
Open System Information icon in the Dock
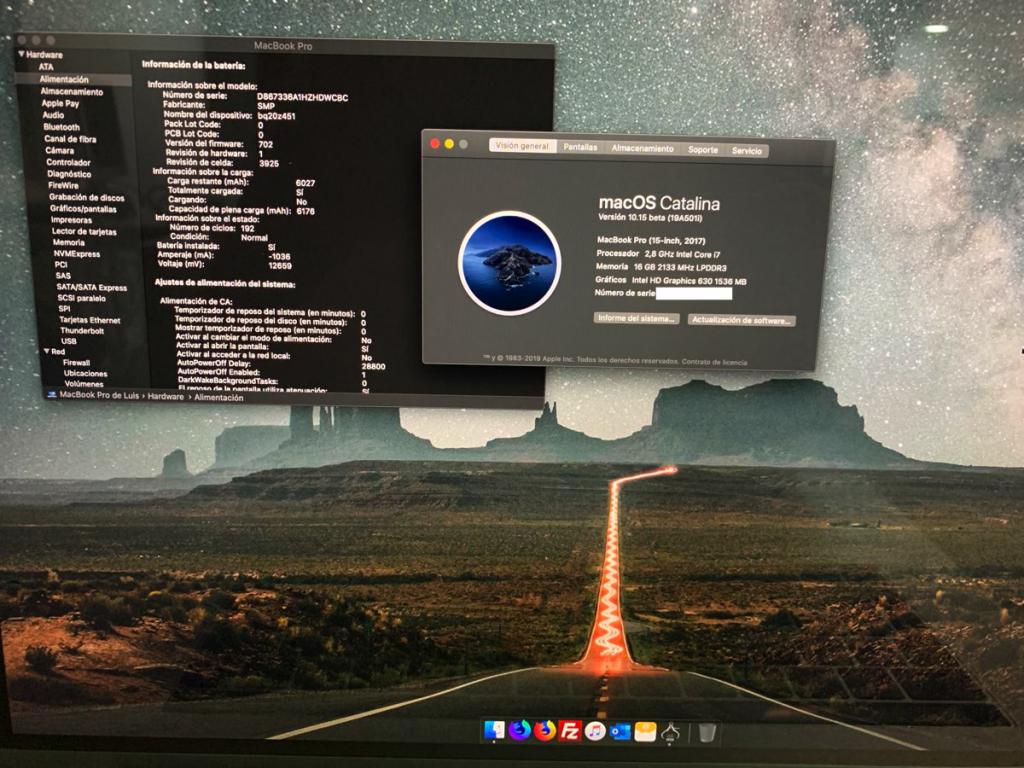tap(670, 733)
